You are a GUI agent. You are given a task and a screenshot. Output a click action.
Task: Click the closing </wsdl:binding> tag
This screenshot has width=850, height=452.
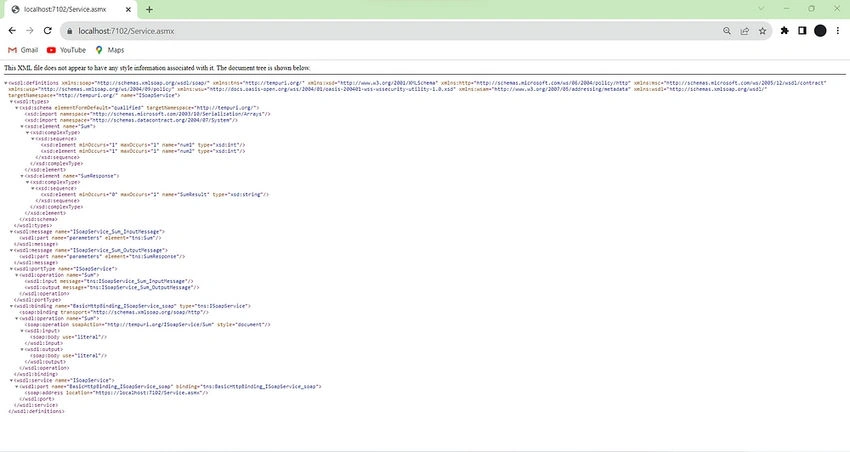[36, 374]
